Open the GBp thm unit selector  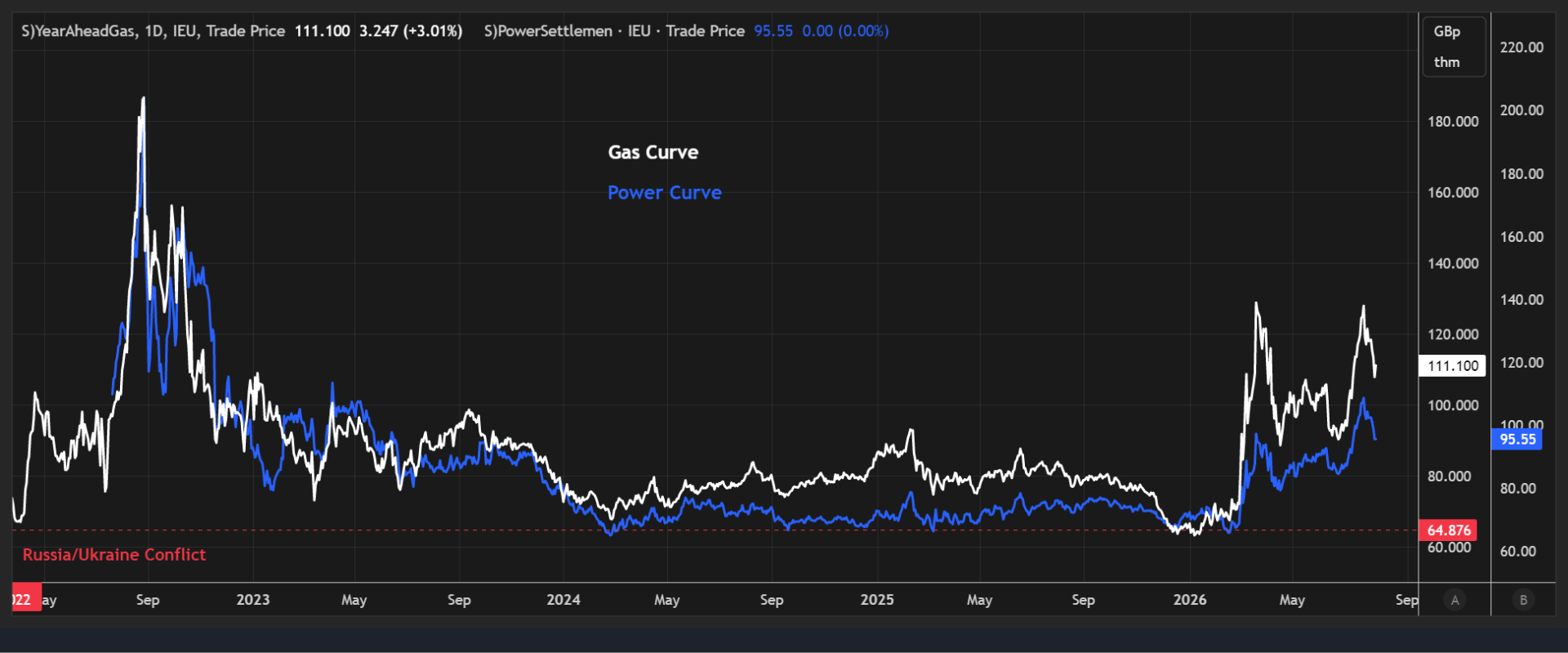coord(1454,47)
